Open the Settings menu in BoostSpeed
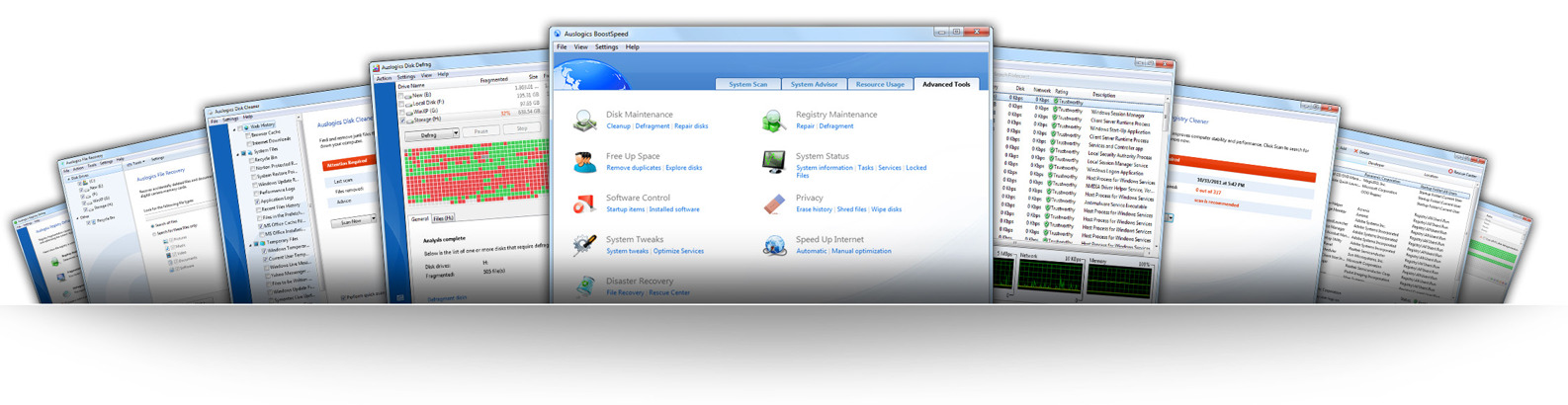The width and height of the screenshot is (1568, 405). click(606, 47)
